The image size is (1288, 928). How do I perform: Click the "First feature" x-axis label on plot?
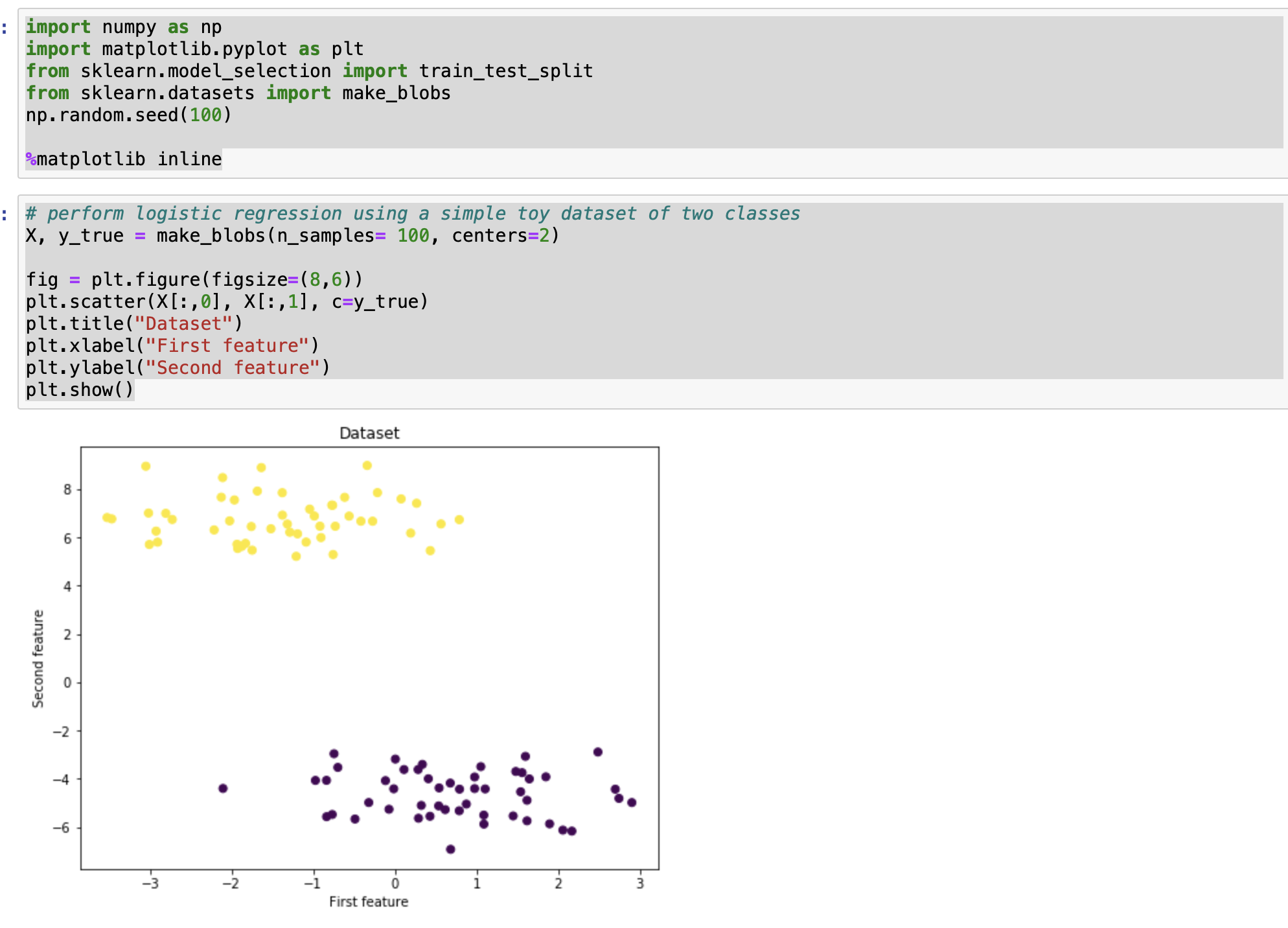click(369, 902)
